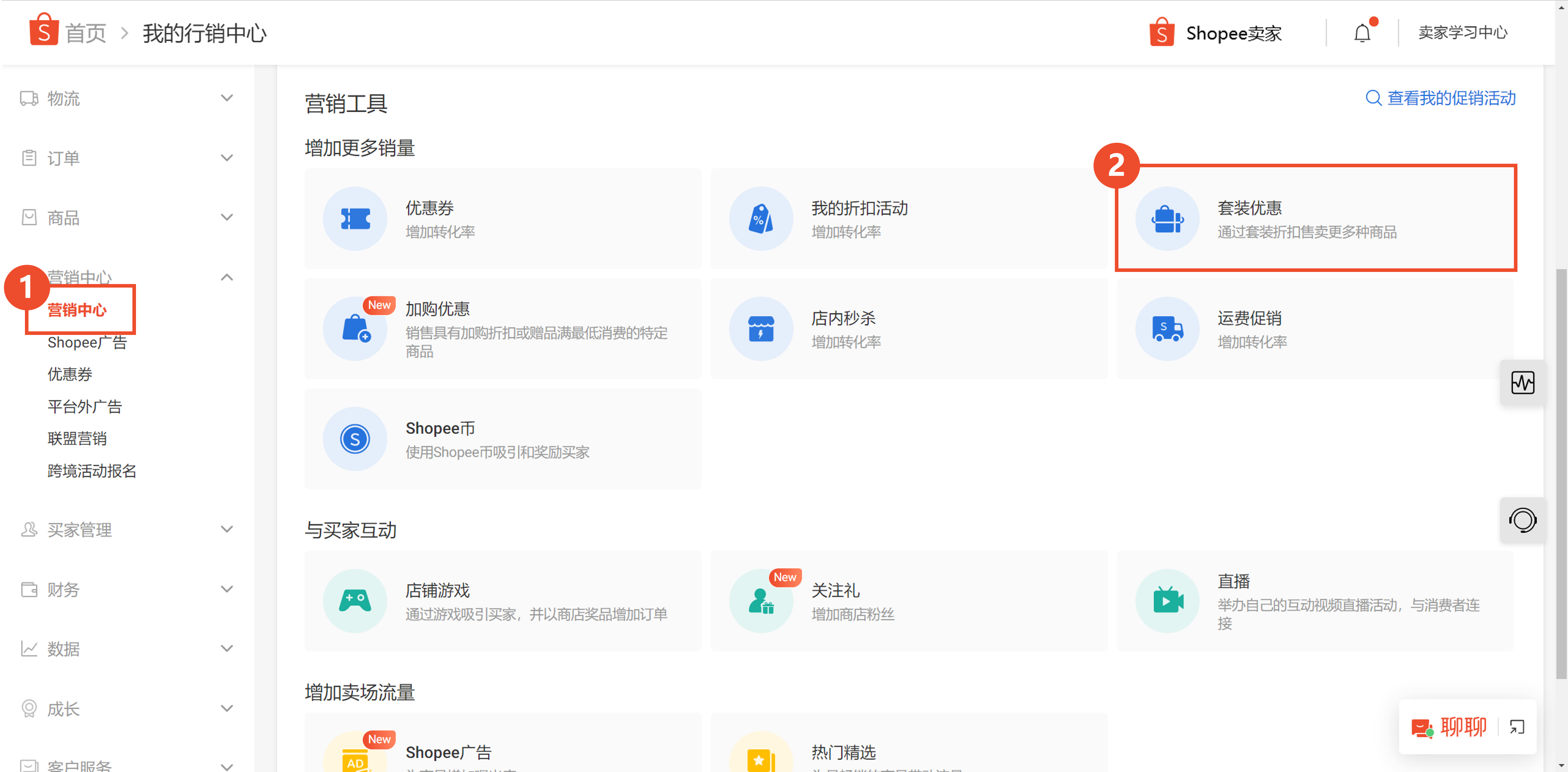The width and height of the screenshot is (1568, 772).
Task: Click 加购优惠 card title
Action: coord(438,309)
